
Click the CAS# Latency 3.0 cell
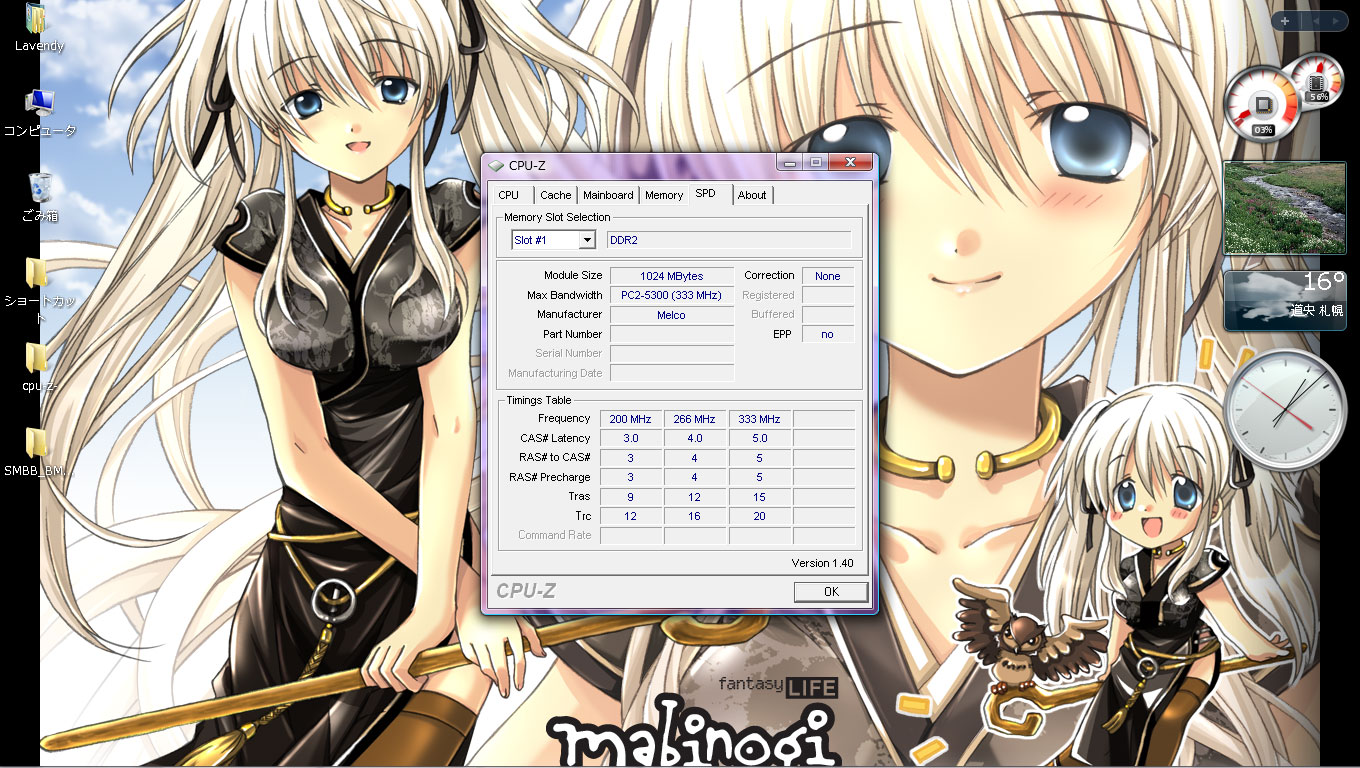pyautogui.click(x=631, y=438)
